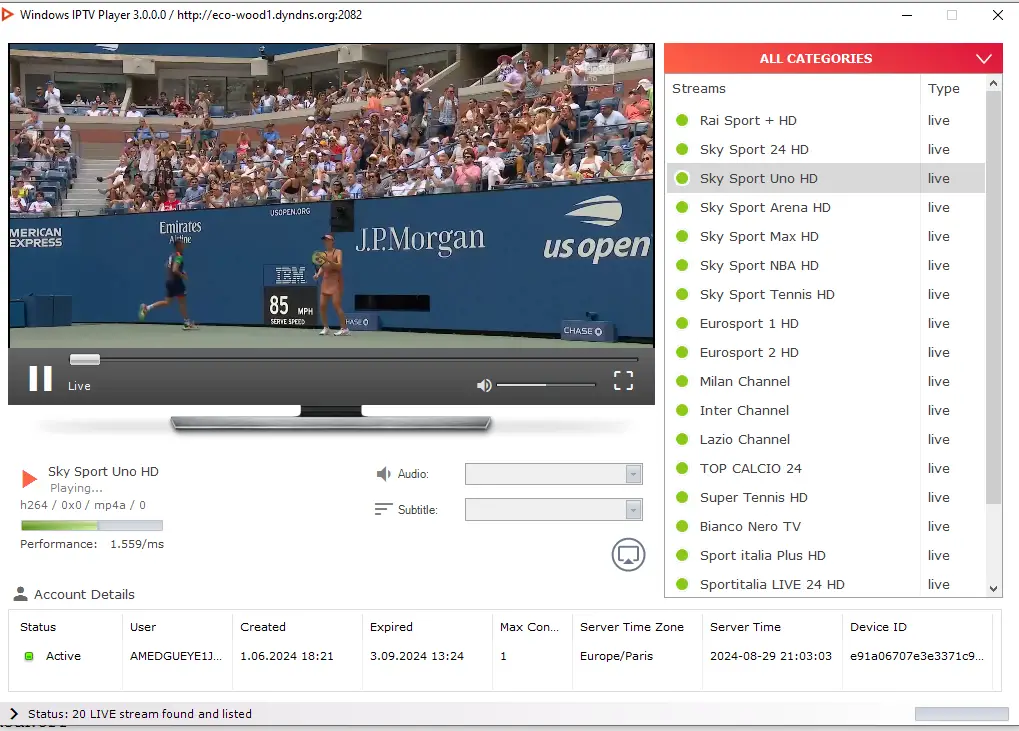Viewport: 1019px width, 731px height.
Task: Click the video seek bar handle
Action: [84, 359]
